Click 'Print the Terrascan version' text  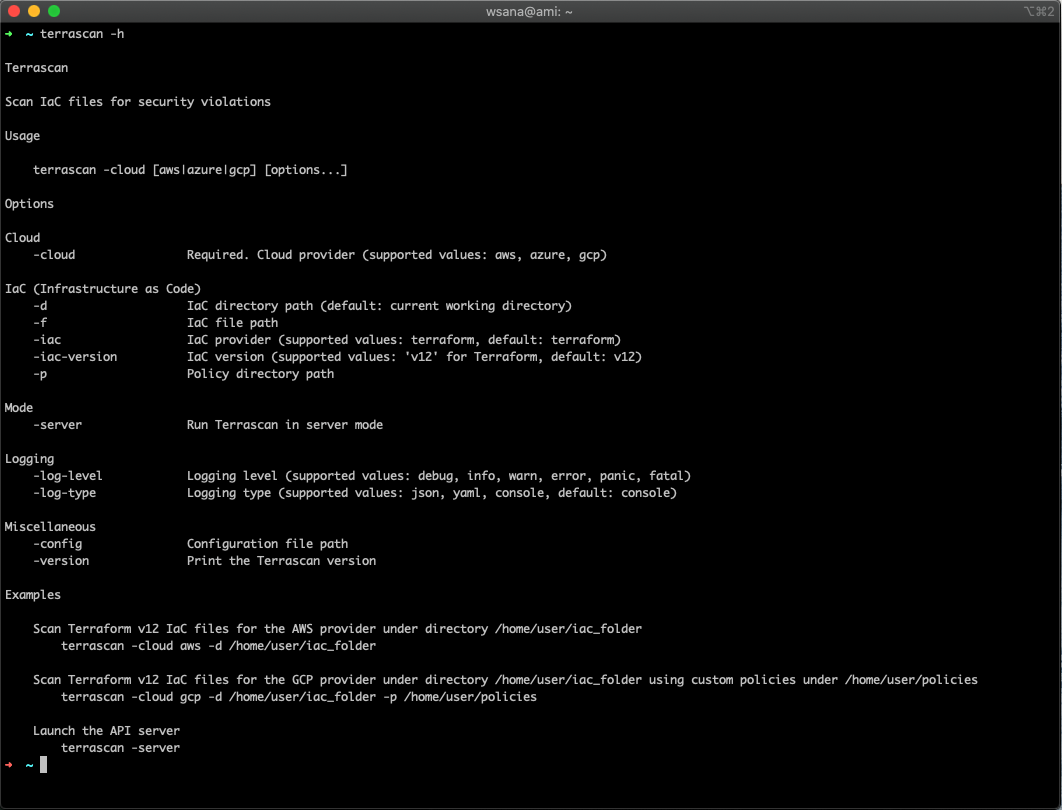[x=281, y=561]
